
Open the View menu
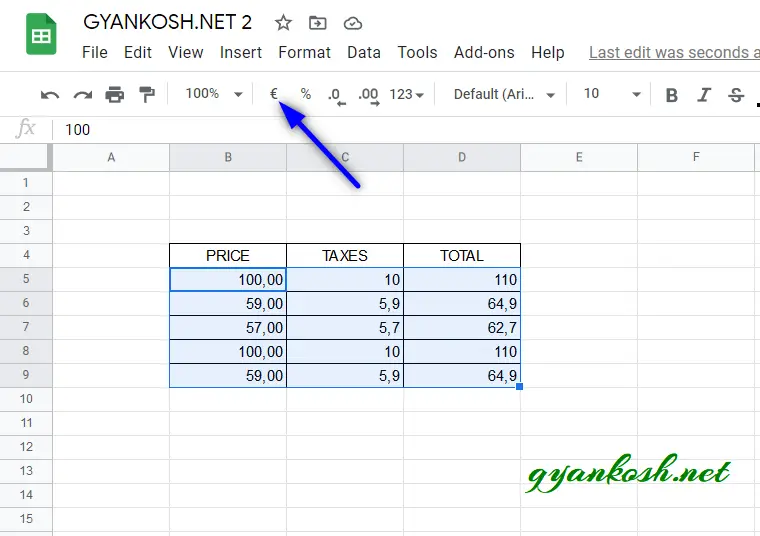(186, 52)
